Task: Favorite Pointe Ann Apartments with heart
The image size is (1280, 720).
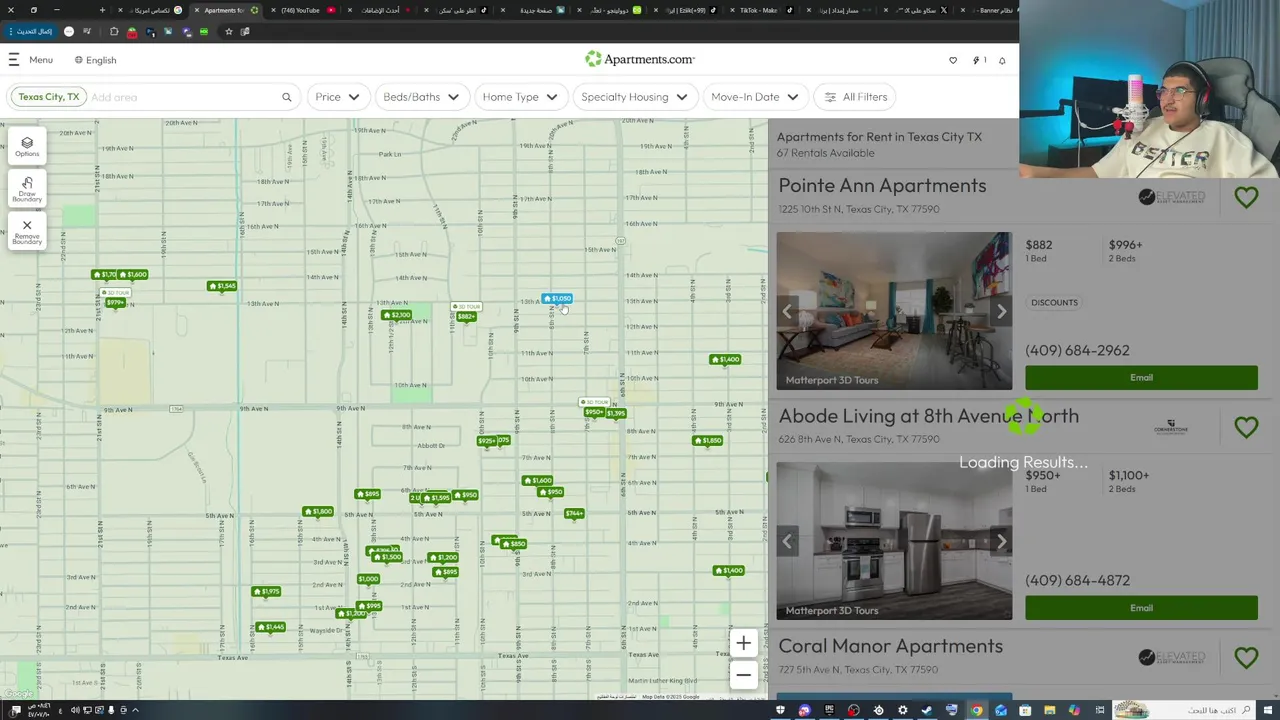Action: click(1246, 197)
